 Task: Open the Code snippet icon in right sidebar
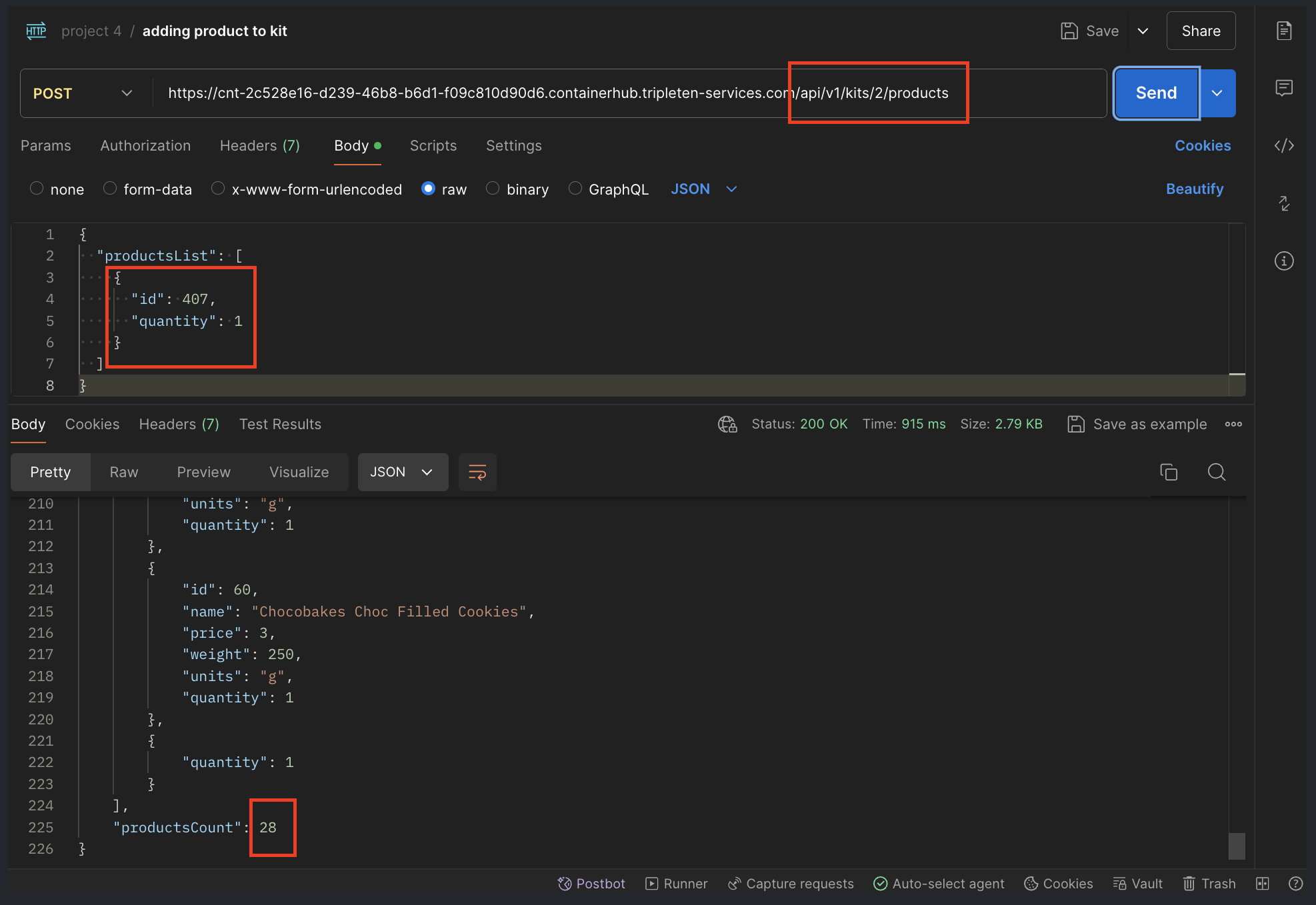point(1284,145)
